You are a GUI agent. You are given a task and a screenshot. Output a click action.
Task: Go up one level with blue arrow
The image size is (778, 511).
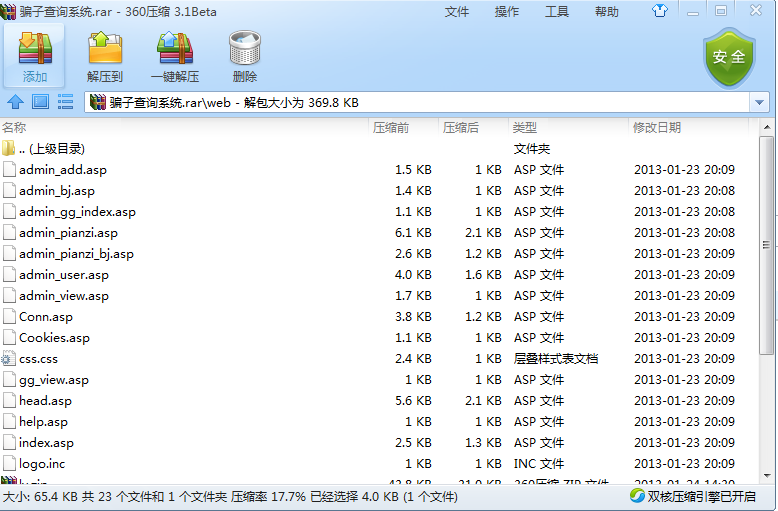tap(15, 102)
